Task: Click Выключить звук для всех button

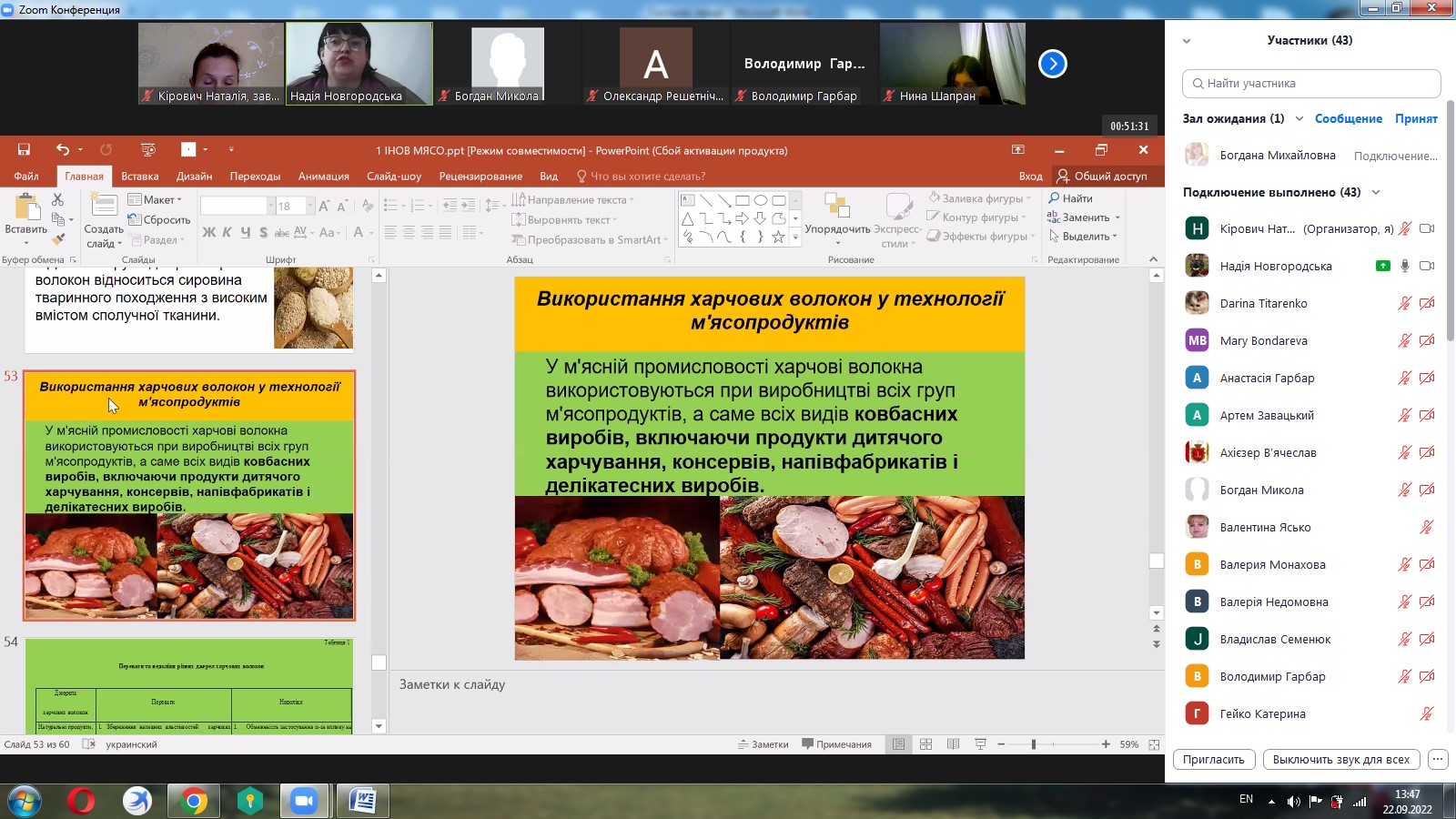Action: pyautogui.click(x=1340, y=760)
